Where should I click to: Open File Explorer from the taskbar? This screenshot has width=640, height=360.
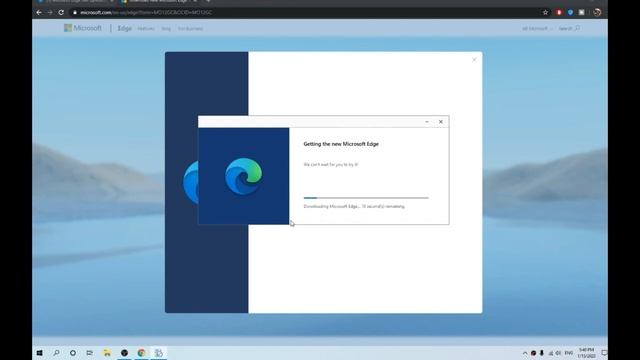point(107,353)
